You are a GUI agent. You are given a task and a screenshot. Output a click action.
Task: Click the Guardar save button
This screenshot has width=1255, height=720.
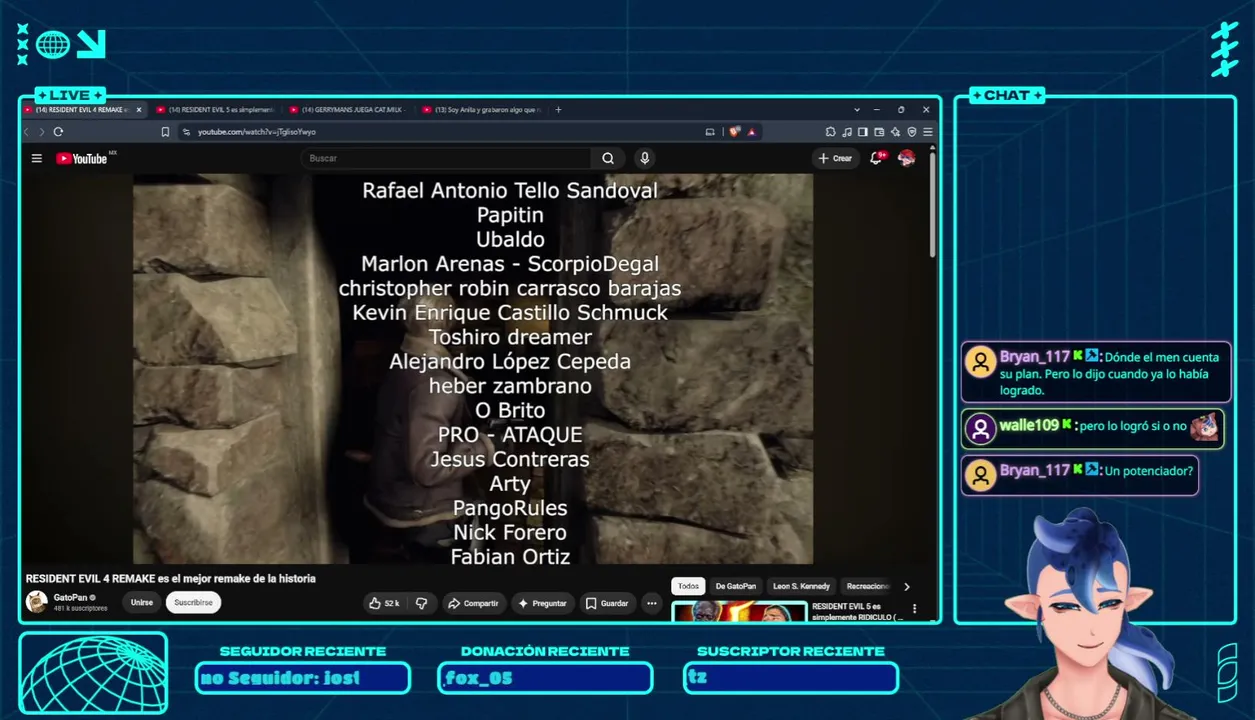coord(607,603)
